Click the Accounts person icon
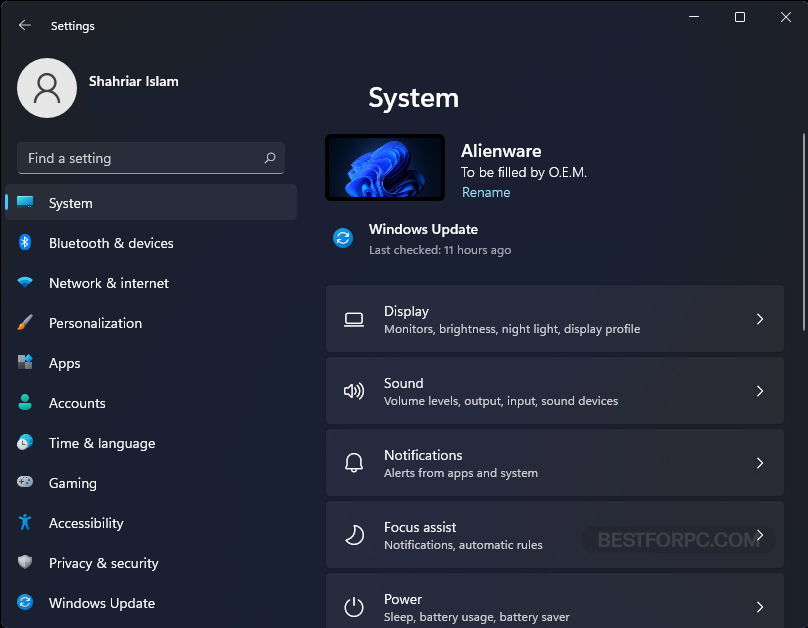808x628 pixels. pos(25,402)
